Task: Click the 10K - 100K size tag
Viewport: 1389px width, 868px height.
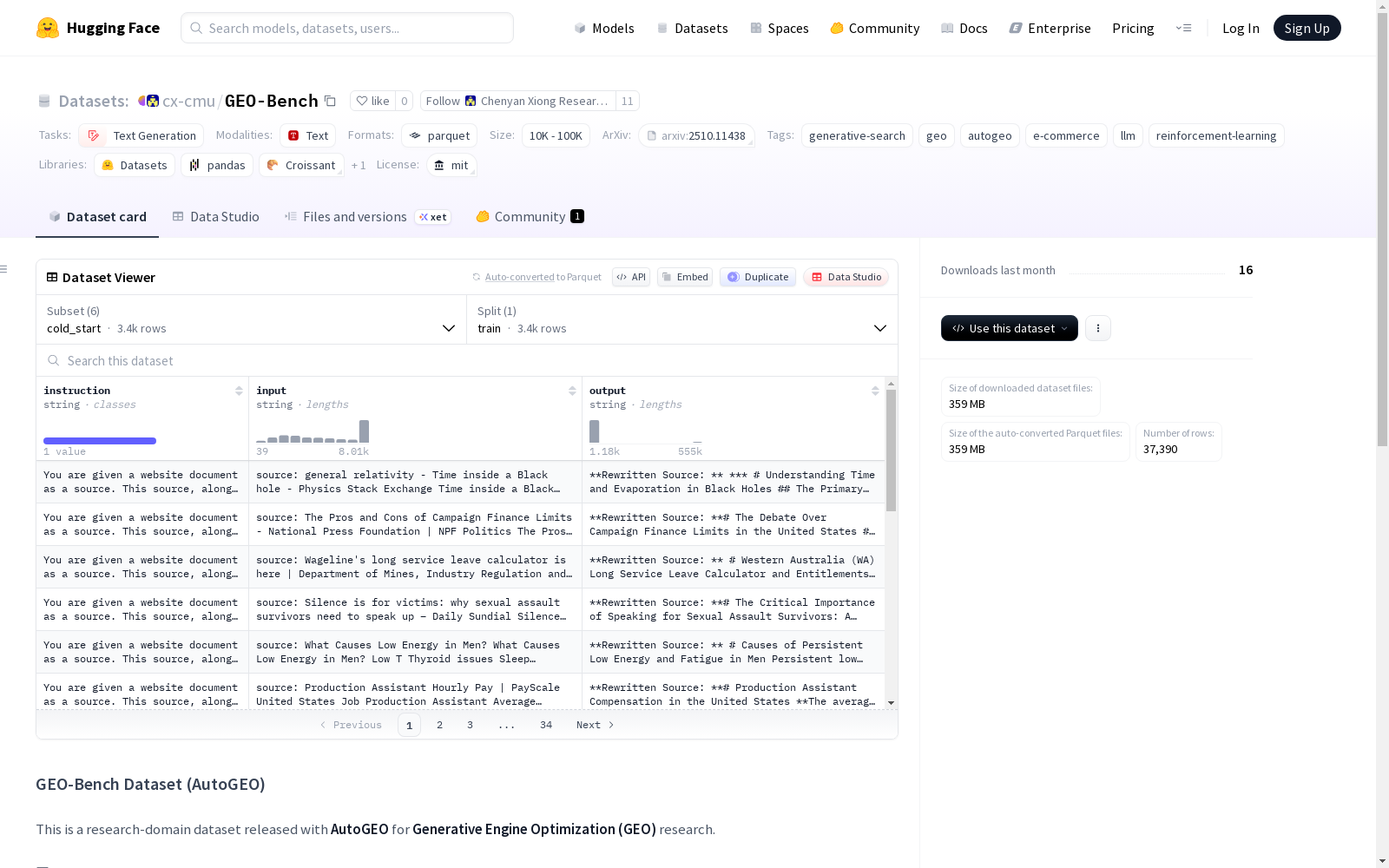Action: tap(556, 135)
